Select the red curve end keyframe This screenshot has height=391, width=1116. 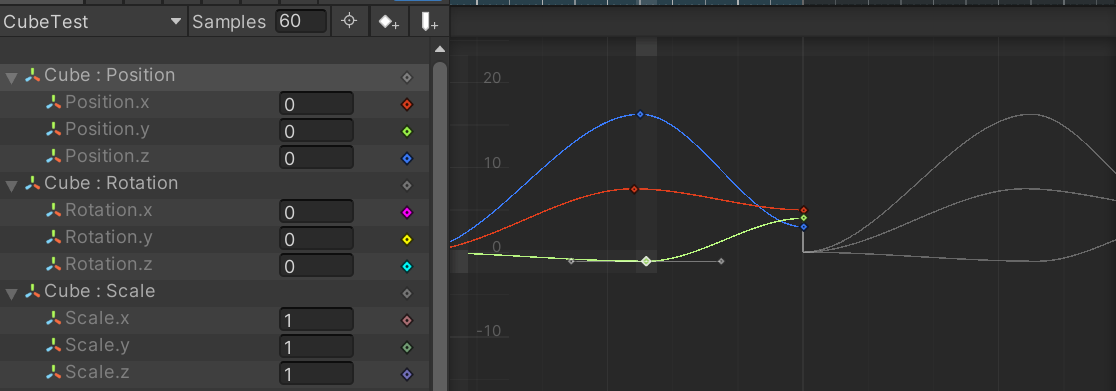(804, 210)
